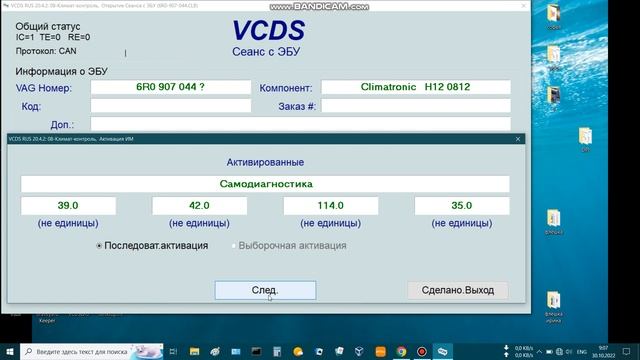Open the Bandicam red record taskbar icon
640x360 pixels.
(x=422, y=351)
